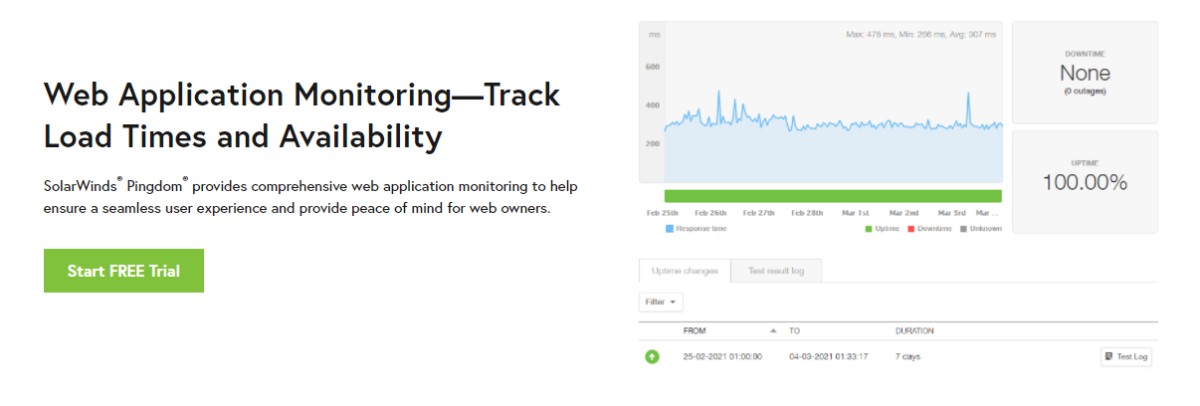
Task: Click the green uptime status bar
Action: pos(832,196)
